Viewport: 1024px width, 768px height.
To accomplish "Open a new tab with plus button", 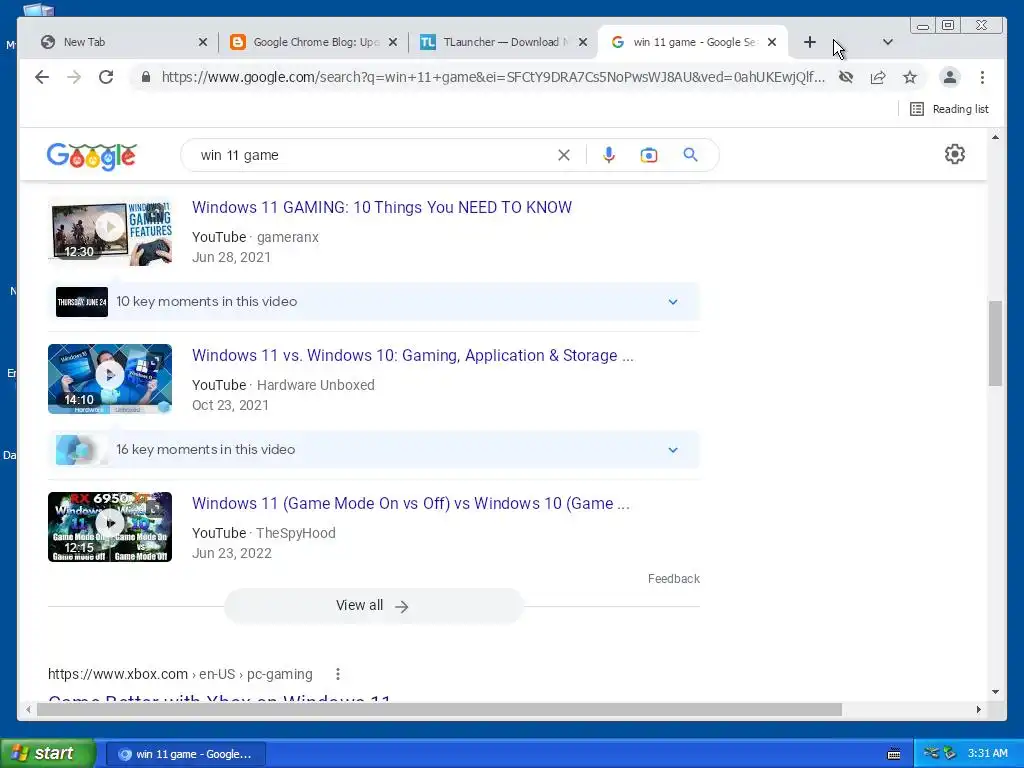I will tap(809, 42).
